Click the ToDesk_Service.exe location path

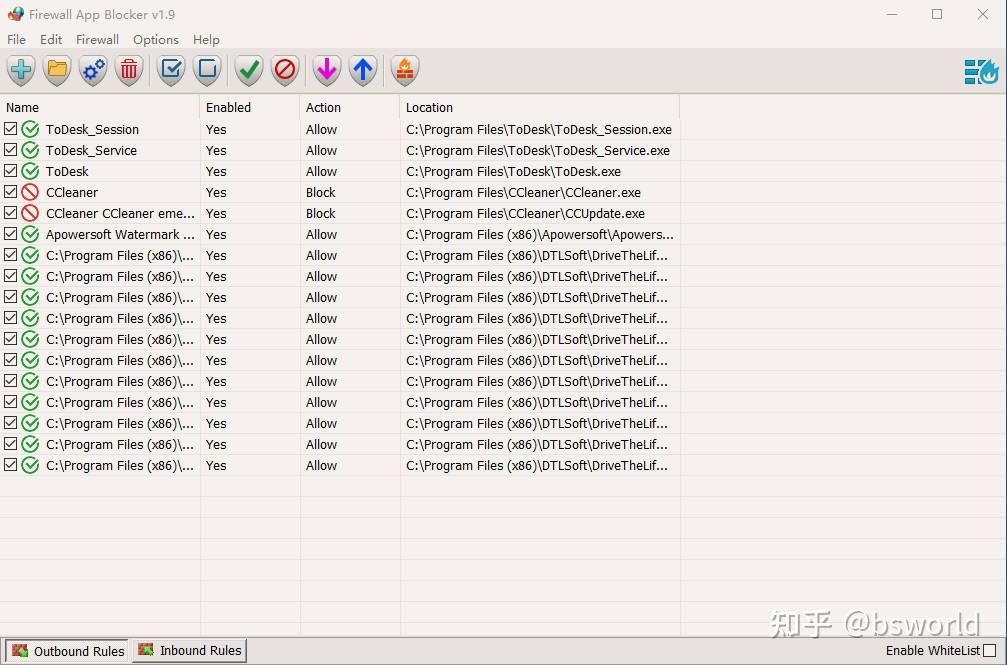[x=538, y=150]
